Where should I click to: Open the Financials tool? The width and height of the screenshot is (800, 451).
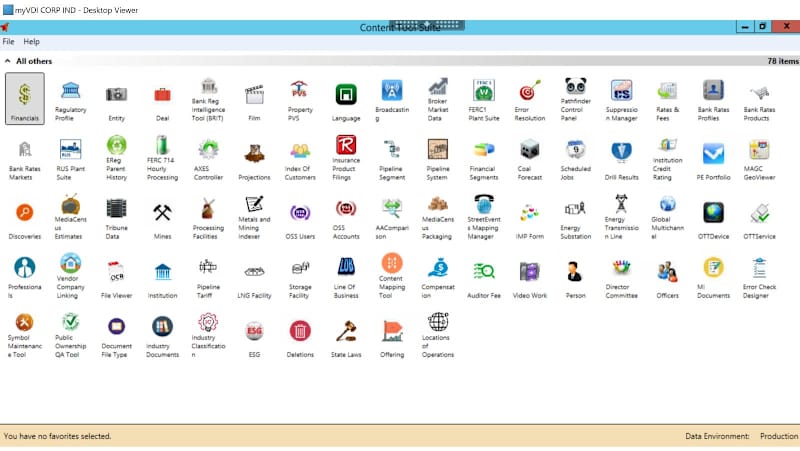click(24, 98)
